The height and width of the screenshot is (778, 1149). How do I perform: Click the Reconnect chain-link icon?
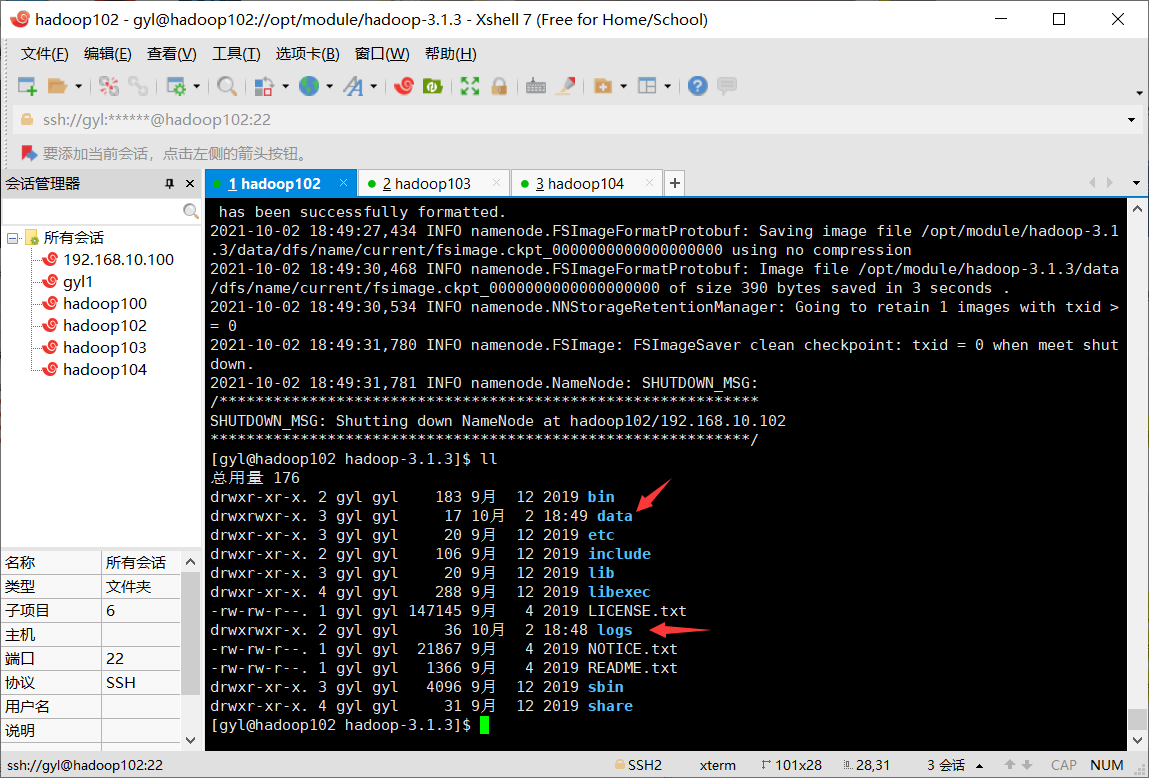coord(138,86)
